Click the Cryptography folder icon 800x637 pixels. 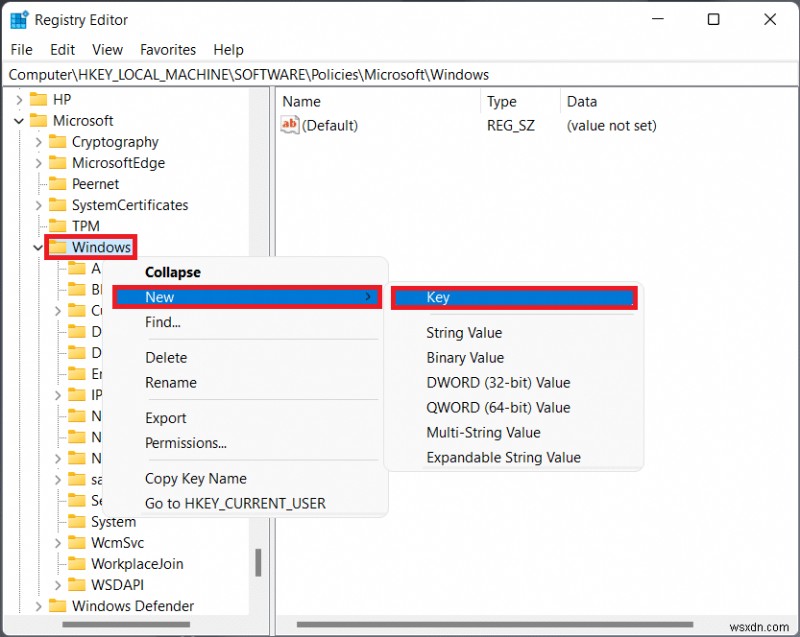point(58,141)
